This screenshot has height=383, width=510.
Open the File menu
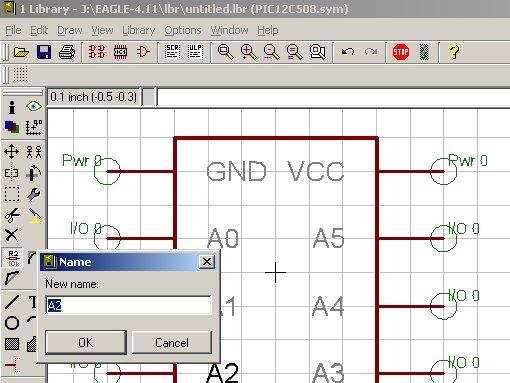click(x=13, y=30)
